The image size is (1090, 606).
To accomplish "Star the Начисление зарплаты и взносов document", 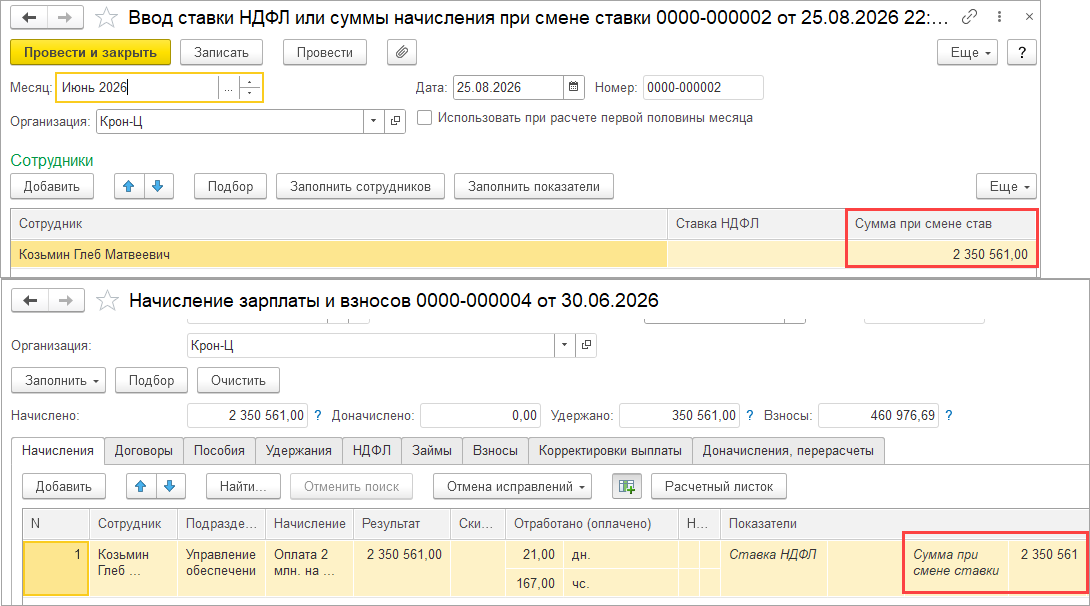I will click(107, 301).
